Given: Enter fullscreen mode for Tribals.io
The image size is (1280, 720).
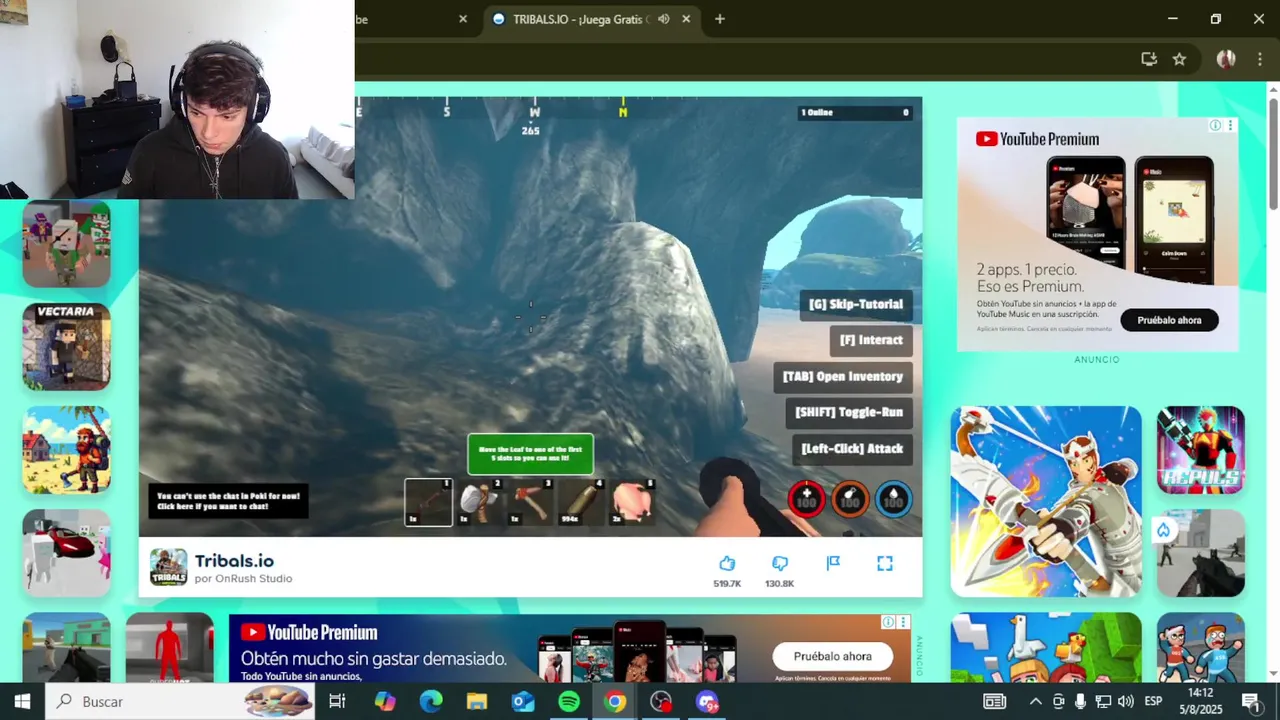Looking at the screenshot, I should [x=885, y=563].
